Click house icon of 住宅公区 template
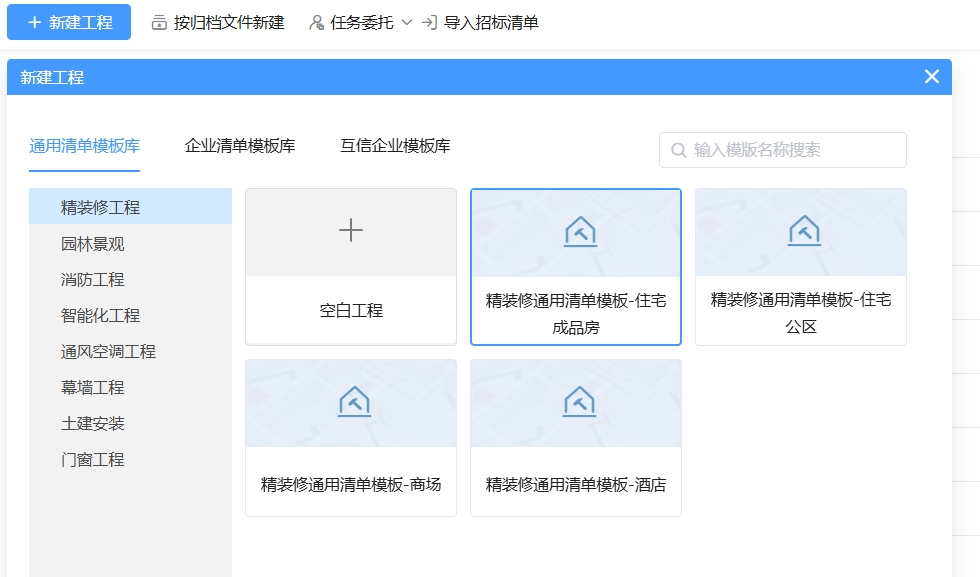980x577 pixels. pos(804,231)
